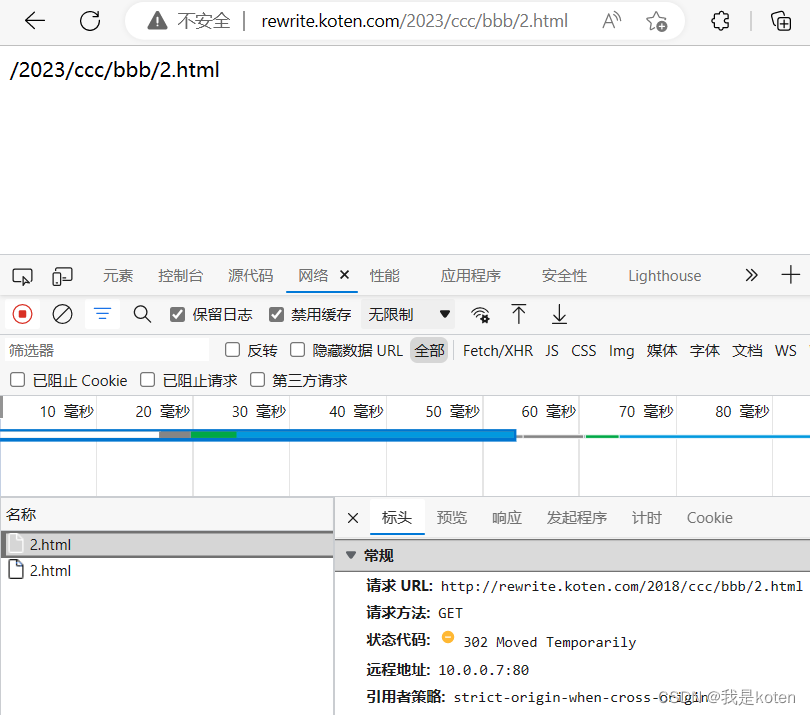Expand the hidden DevTools panels chevron
This screenshot has height=715, width=810.
click(x=751, y=275)
